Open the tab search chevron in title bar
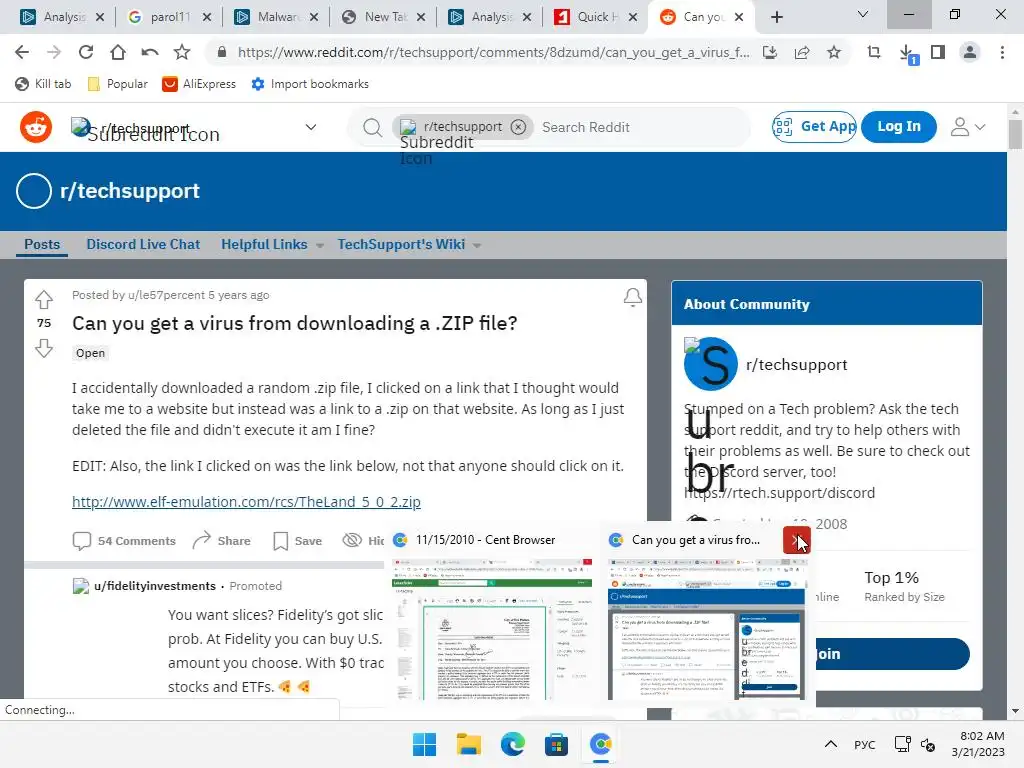 (863, 14)
